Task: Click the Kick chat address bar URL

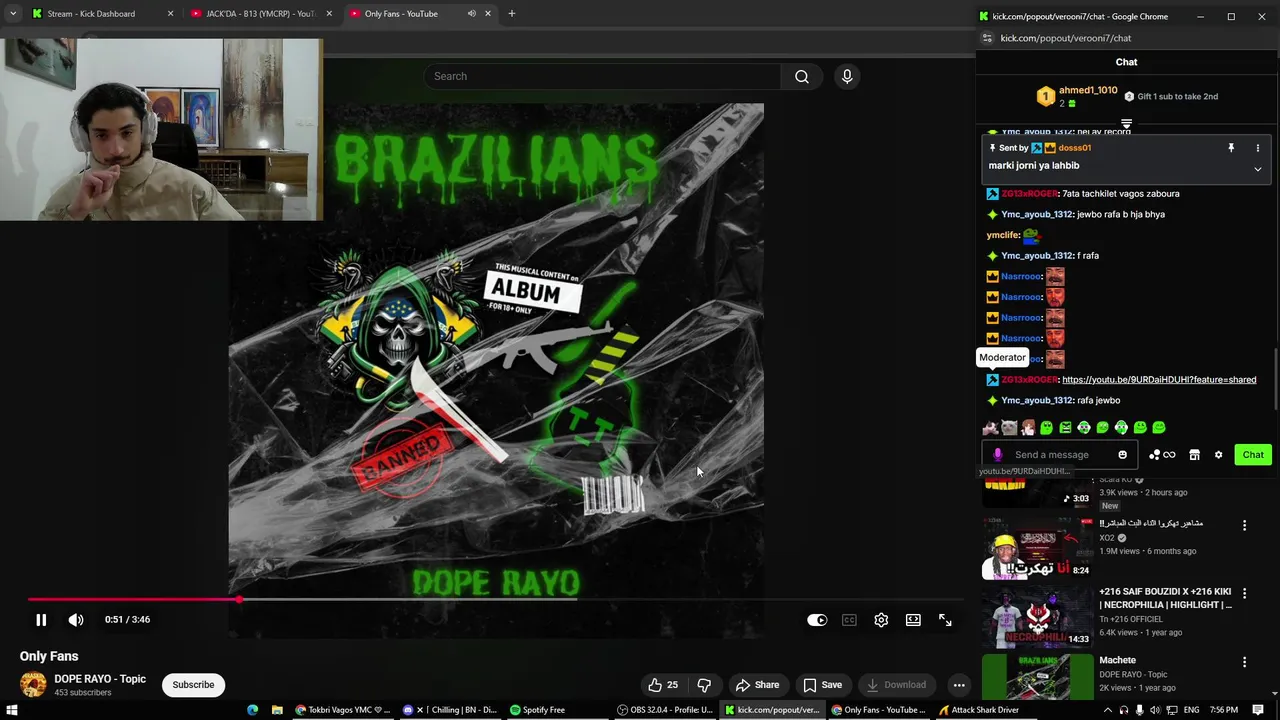Action: (1065, 38)
